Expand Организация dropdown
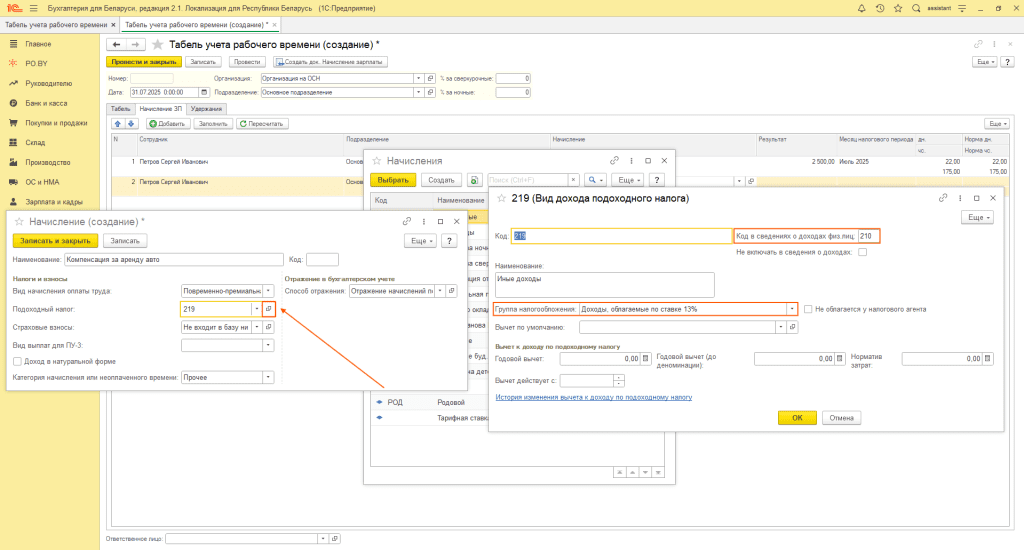This screenshot has width=1024, height=550. point(418,78)
